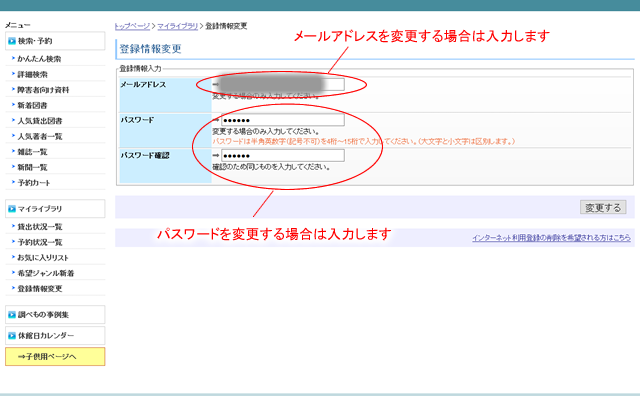The image size is (640, 396).
Task: Open 調べもの事例集 menu button
Action: point(55,315)
